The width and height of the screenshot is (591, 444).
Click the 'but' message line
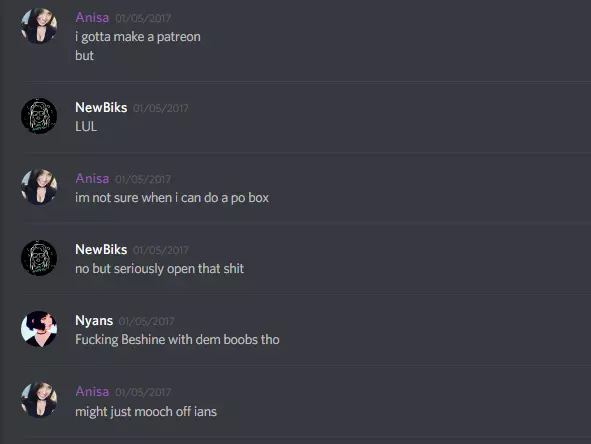(84, 56)
